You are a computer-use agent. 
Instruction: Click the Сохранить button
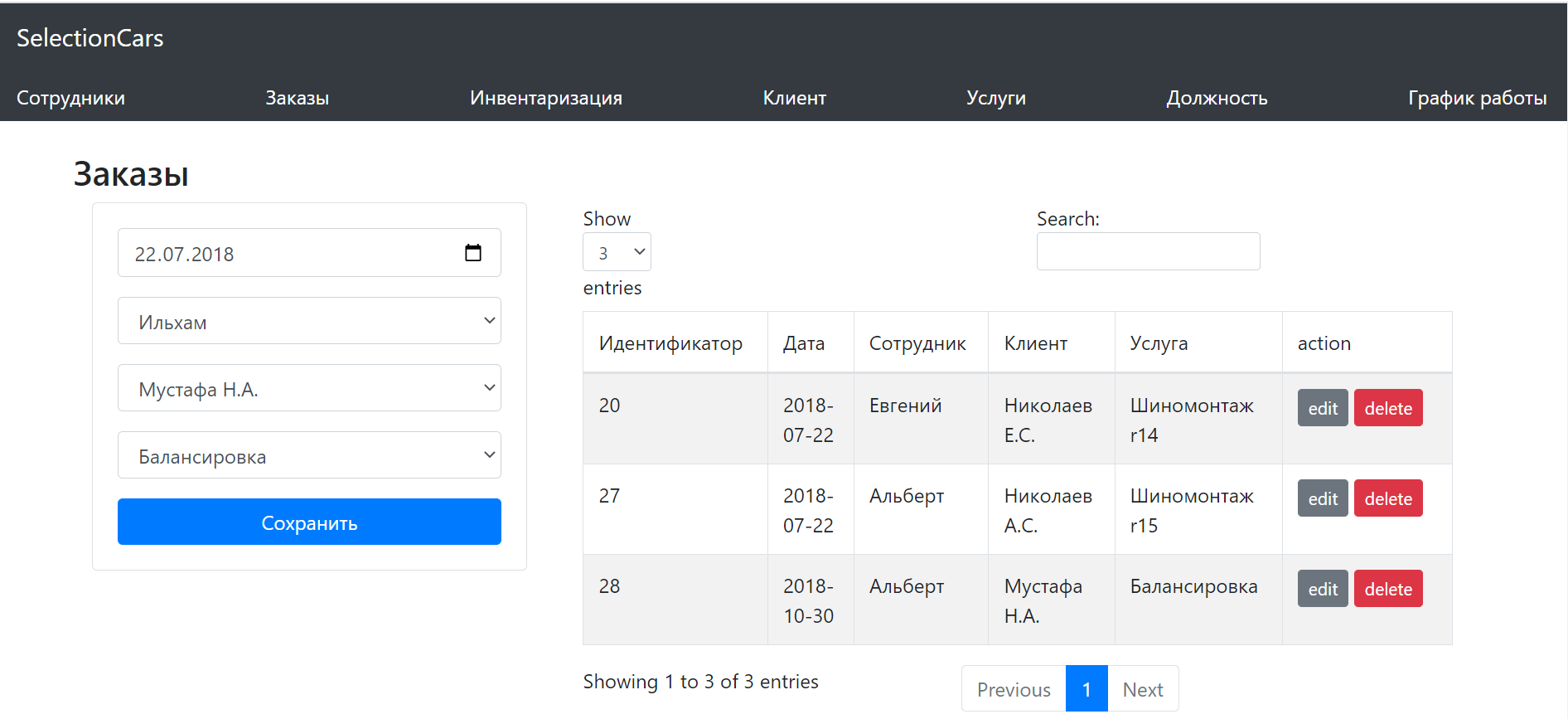pos(309,522)
